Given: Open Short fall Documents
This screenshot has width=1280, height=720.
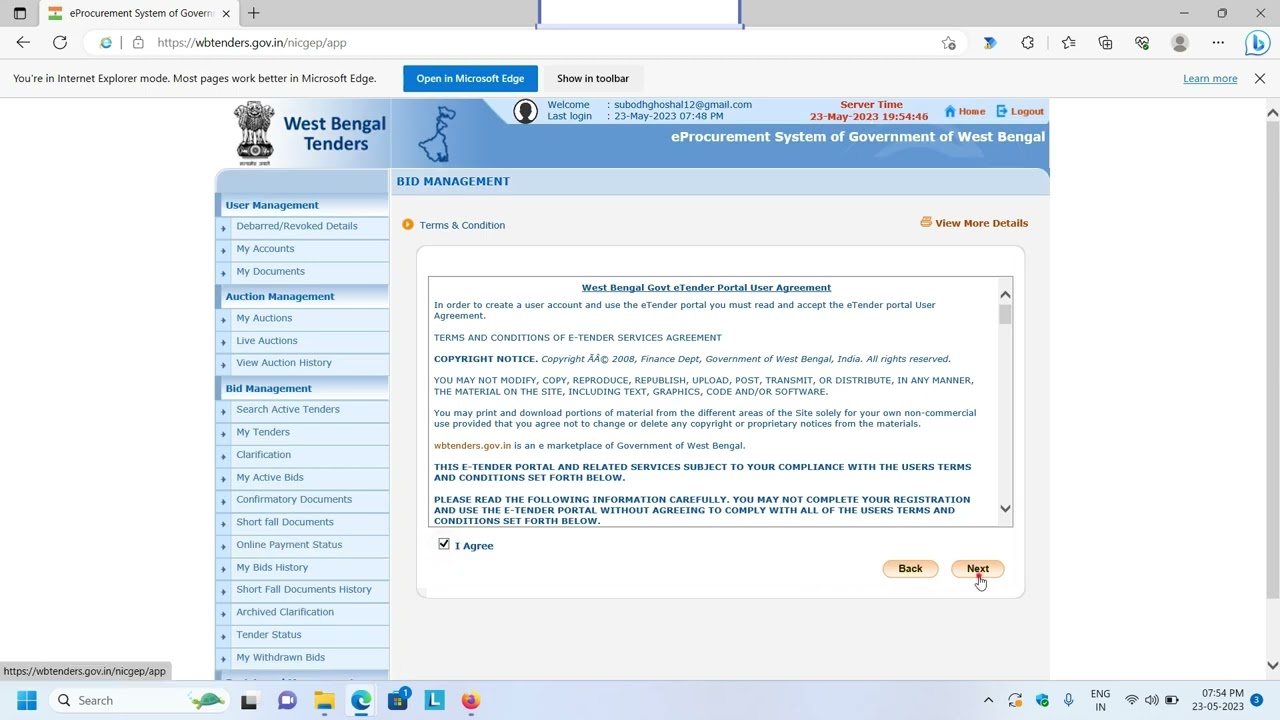Looking at the screenshot, I should click(x=285, y=522).
